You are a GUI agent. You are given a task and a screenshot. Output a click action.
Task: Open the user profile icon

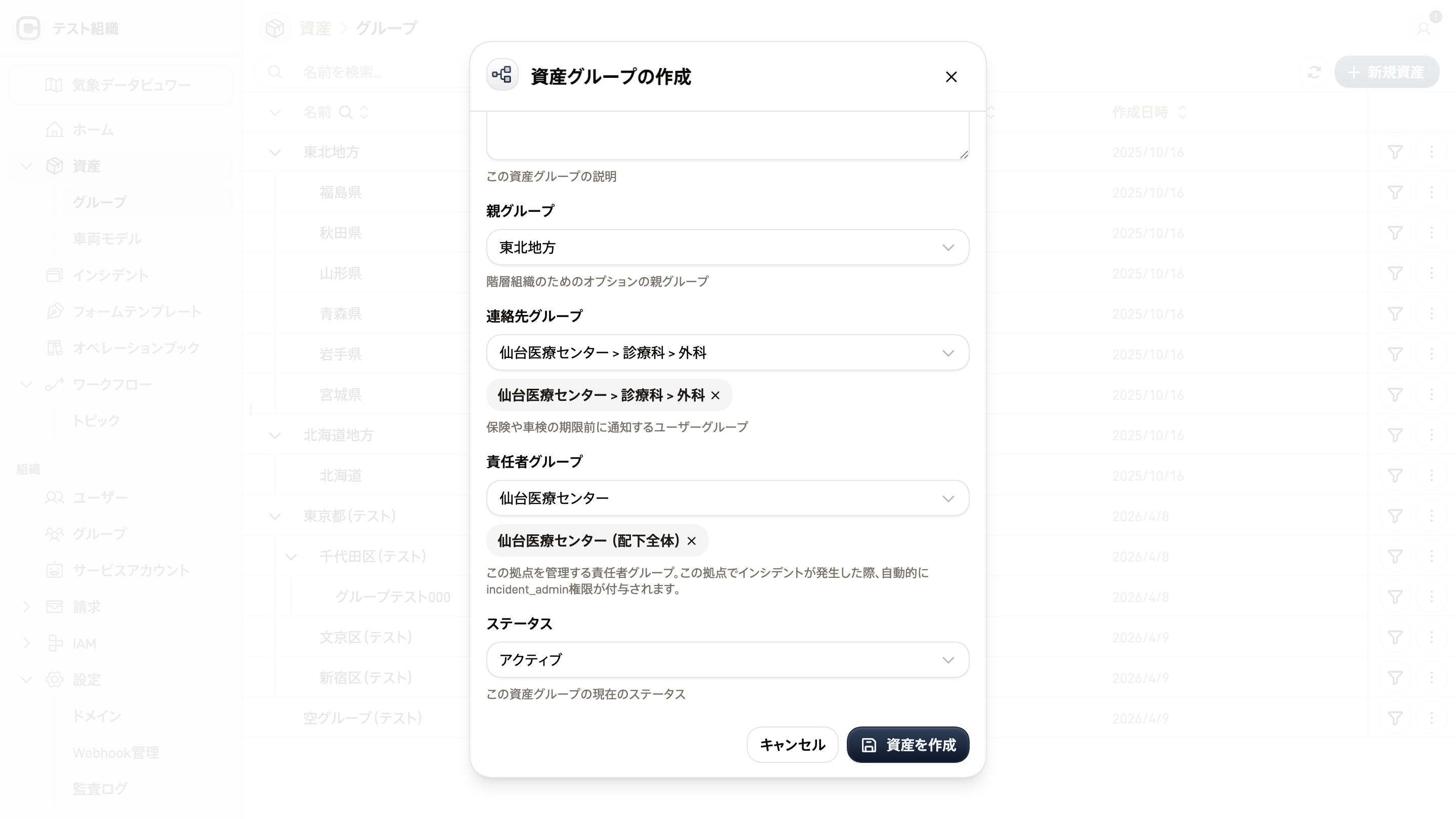pos(1424,28)
